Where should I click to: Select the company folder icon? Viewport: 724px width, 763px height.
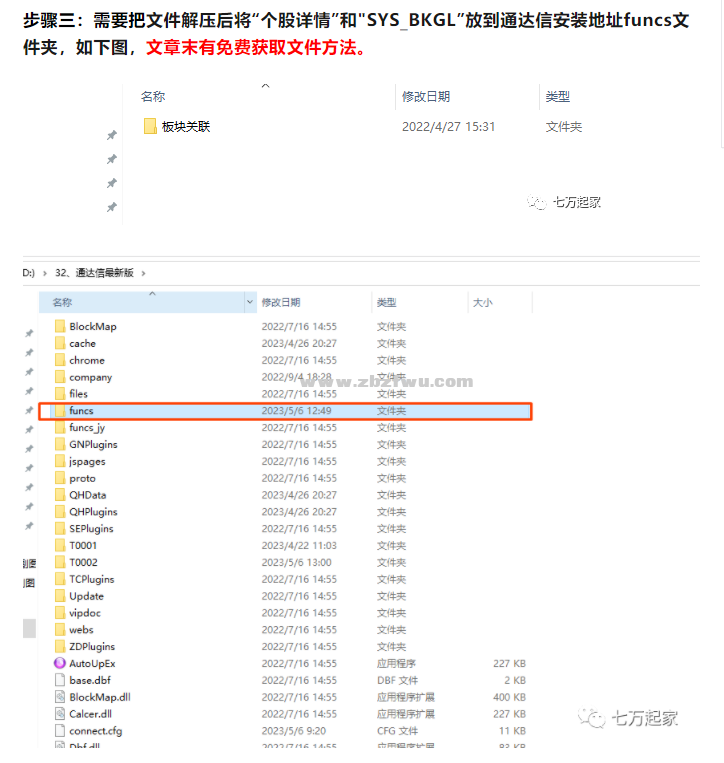coord(60,377)
